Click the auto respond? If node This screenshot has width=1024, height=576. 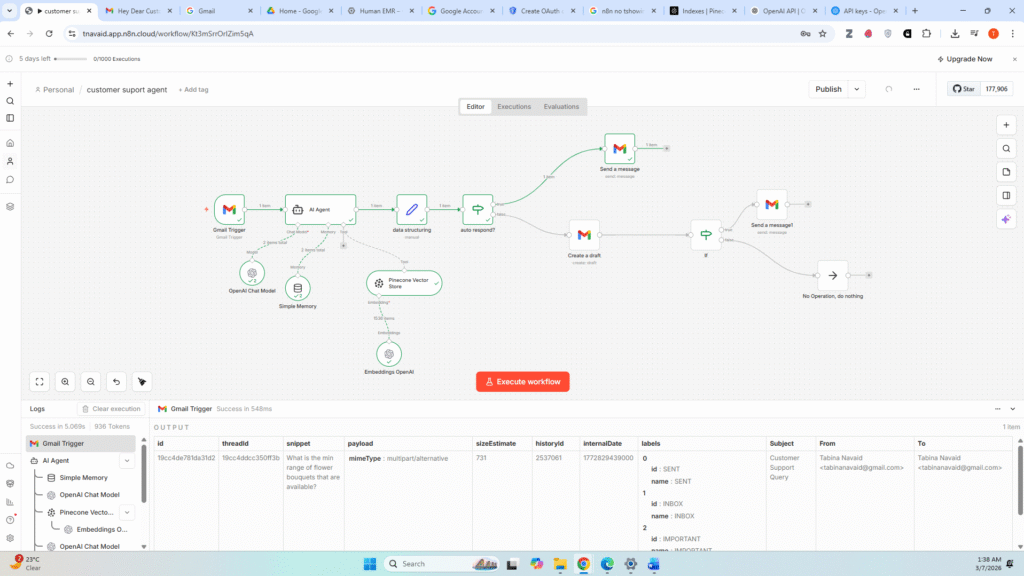click(x=477, y=210)
